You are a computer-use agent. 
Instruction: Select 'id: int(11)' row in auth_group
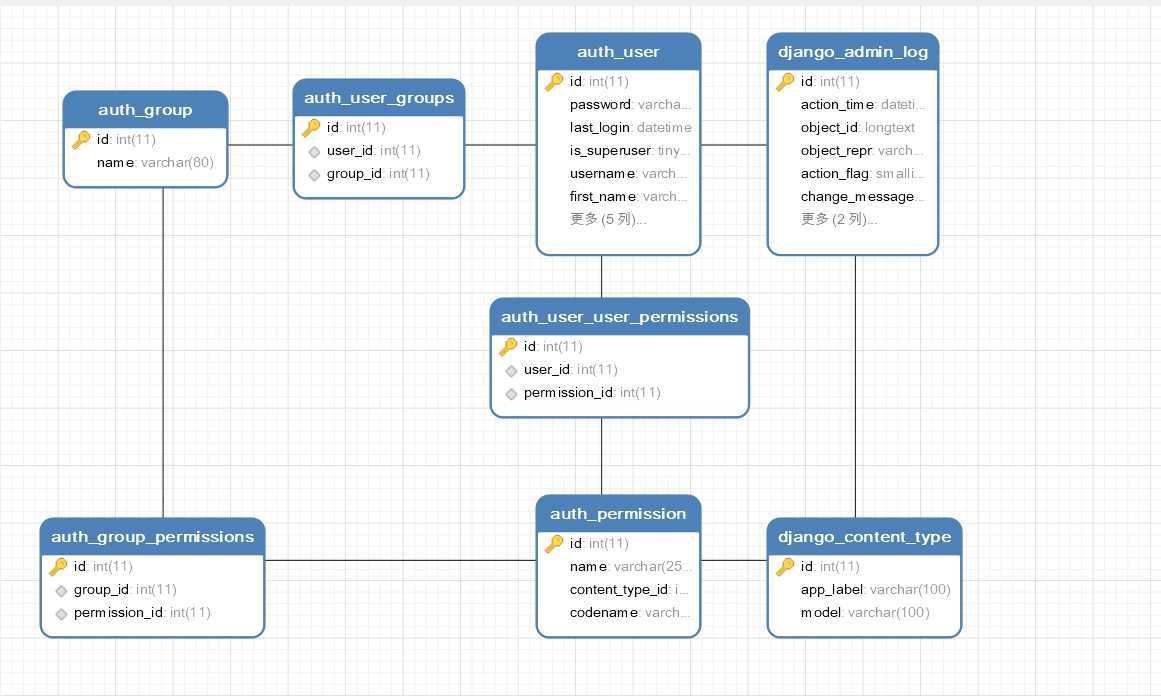(x=126, y=139)
